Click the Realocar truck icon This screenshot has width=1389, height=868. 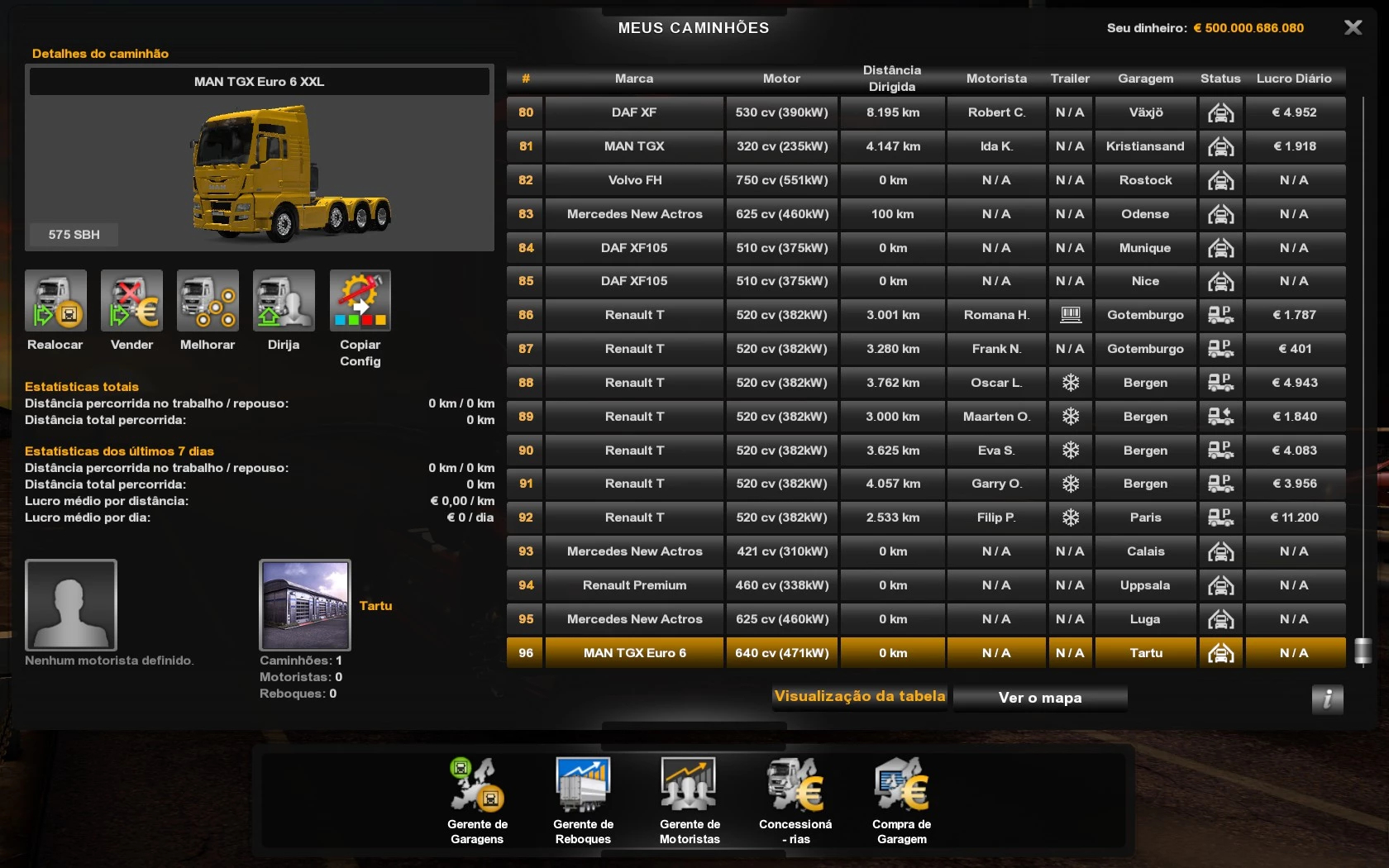(x=55, y=301)
